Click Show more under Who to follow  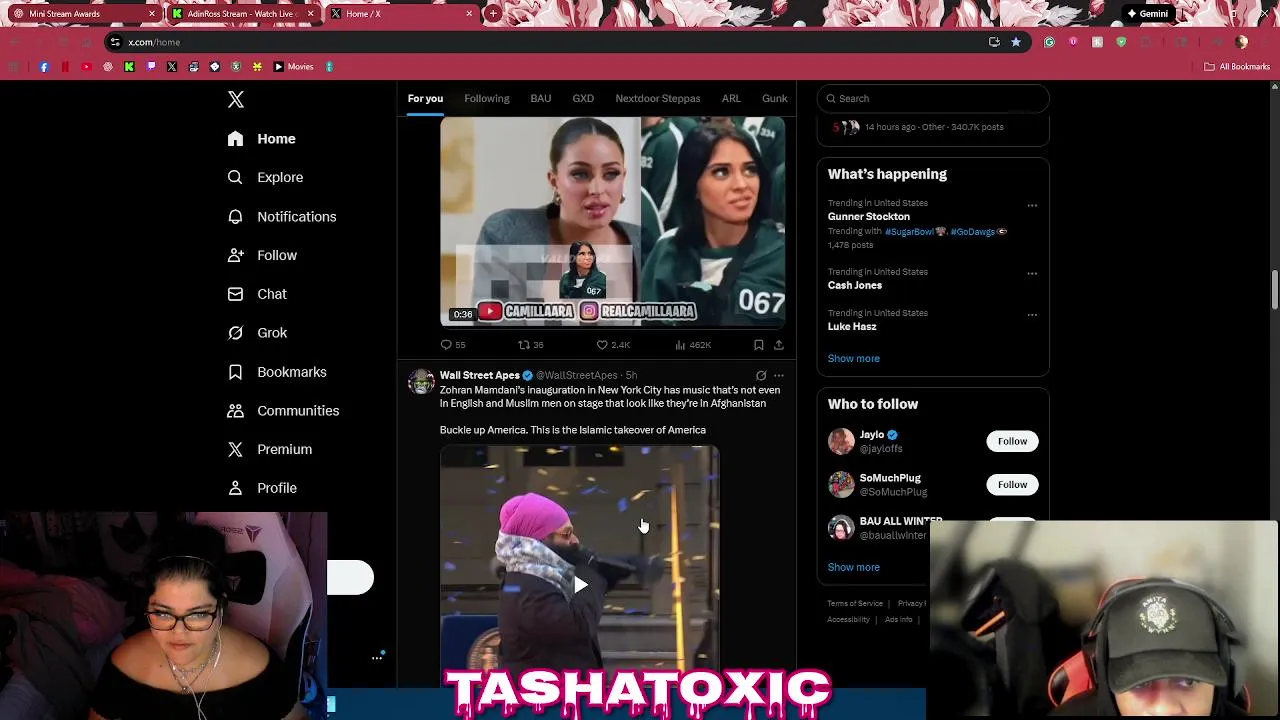[854, 567]
